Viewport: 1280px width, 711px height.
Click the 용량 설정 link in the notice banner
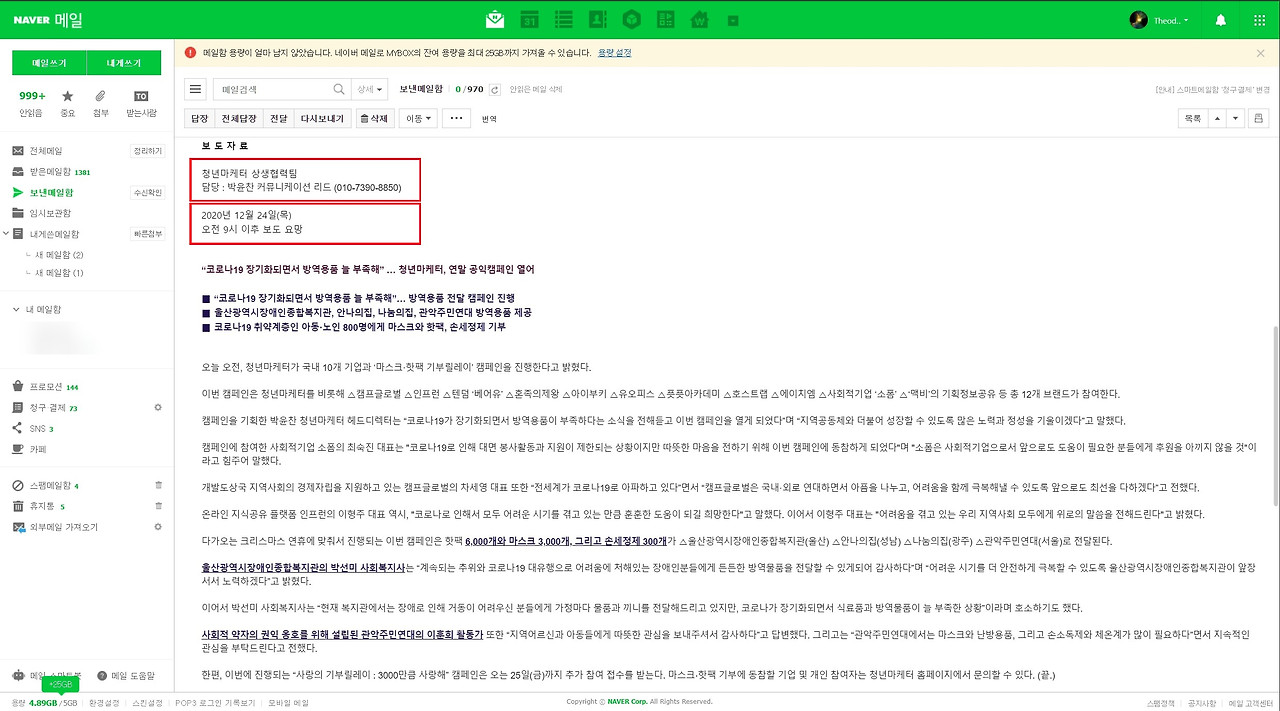(x=613, y=52)
